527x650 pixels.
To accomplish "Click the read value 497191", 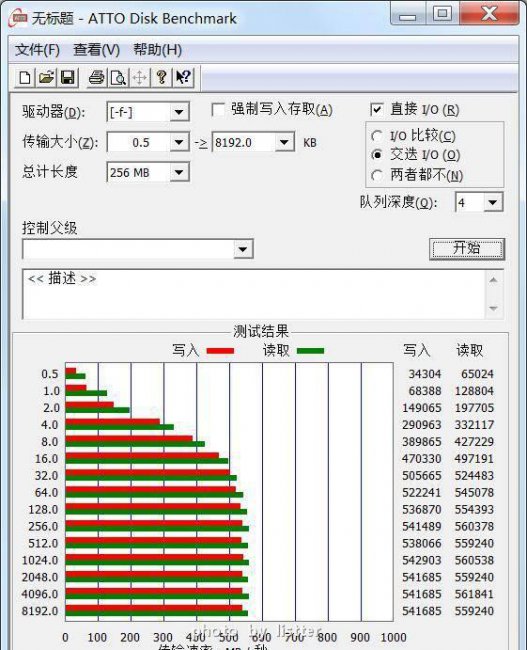I will (x=474, y=459).
